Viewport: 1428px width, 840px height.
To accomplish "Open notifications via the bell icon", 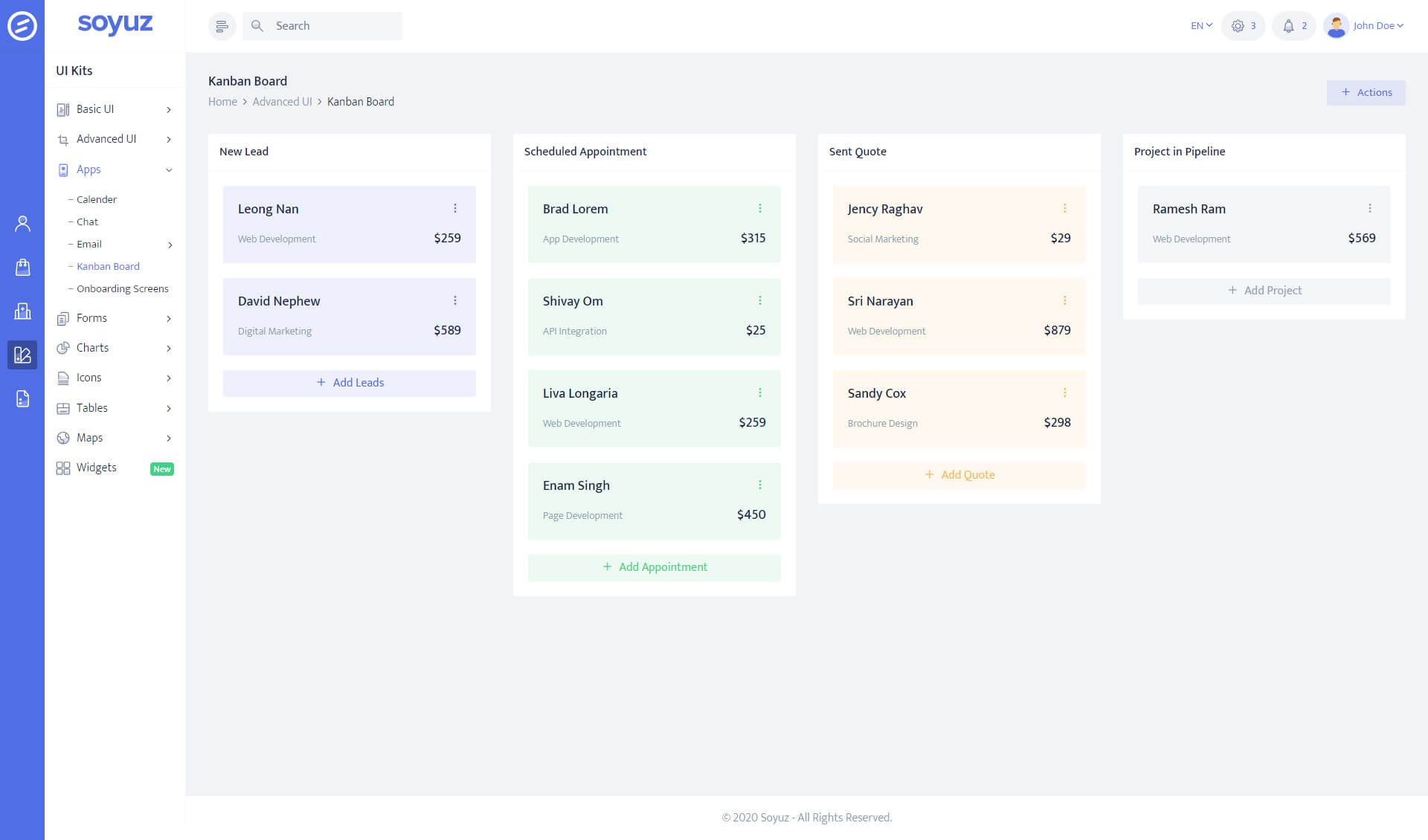I will [1287, 25].
